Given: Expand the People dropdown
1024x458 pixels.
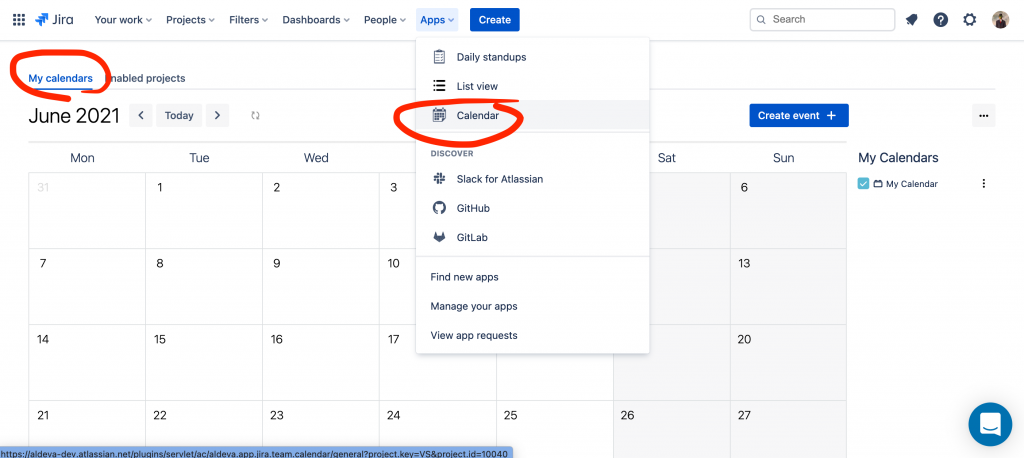Looking at the screenshot, I should [385, 20].
